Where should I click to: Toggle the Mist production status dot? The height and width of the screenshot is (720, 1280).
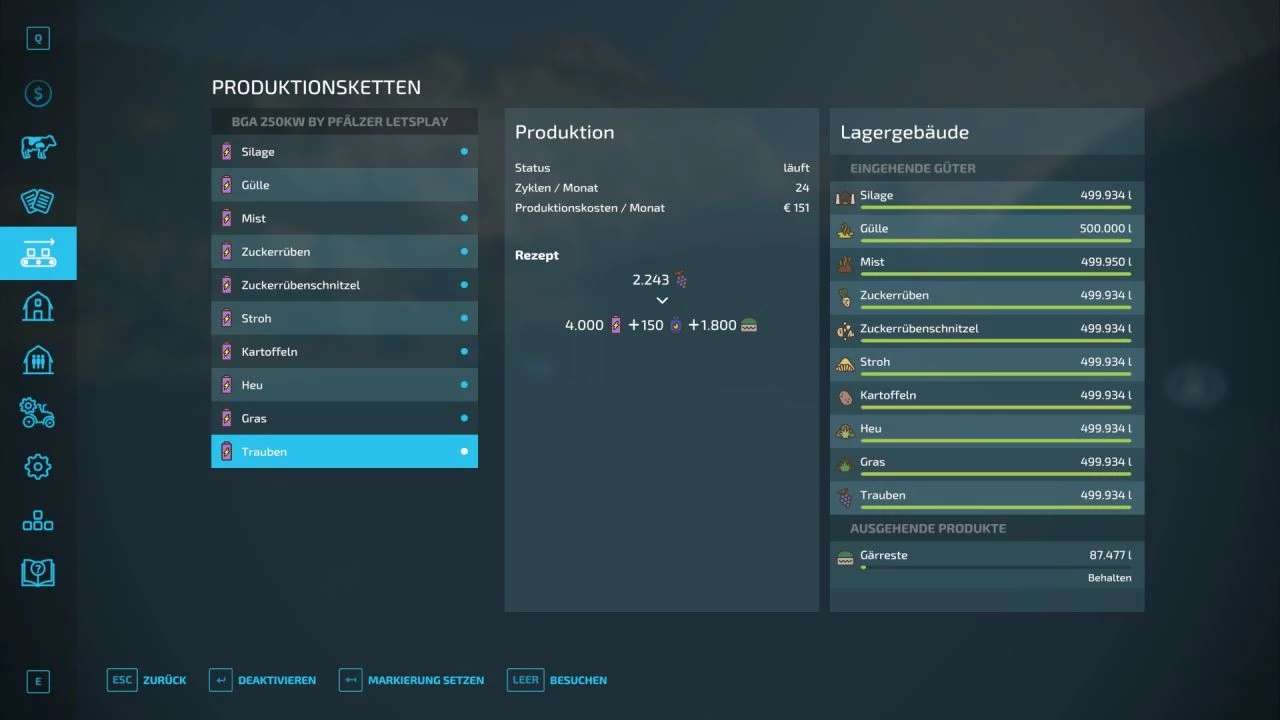pyautogui.click(x=464, y=218)
